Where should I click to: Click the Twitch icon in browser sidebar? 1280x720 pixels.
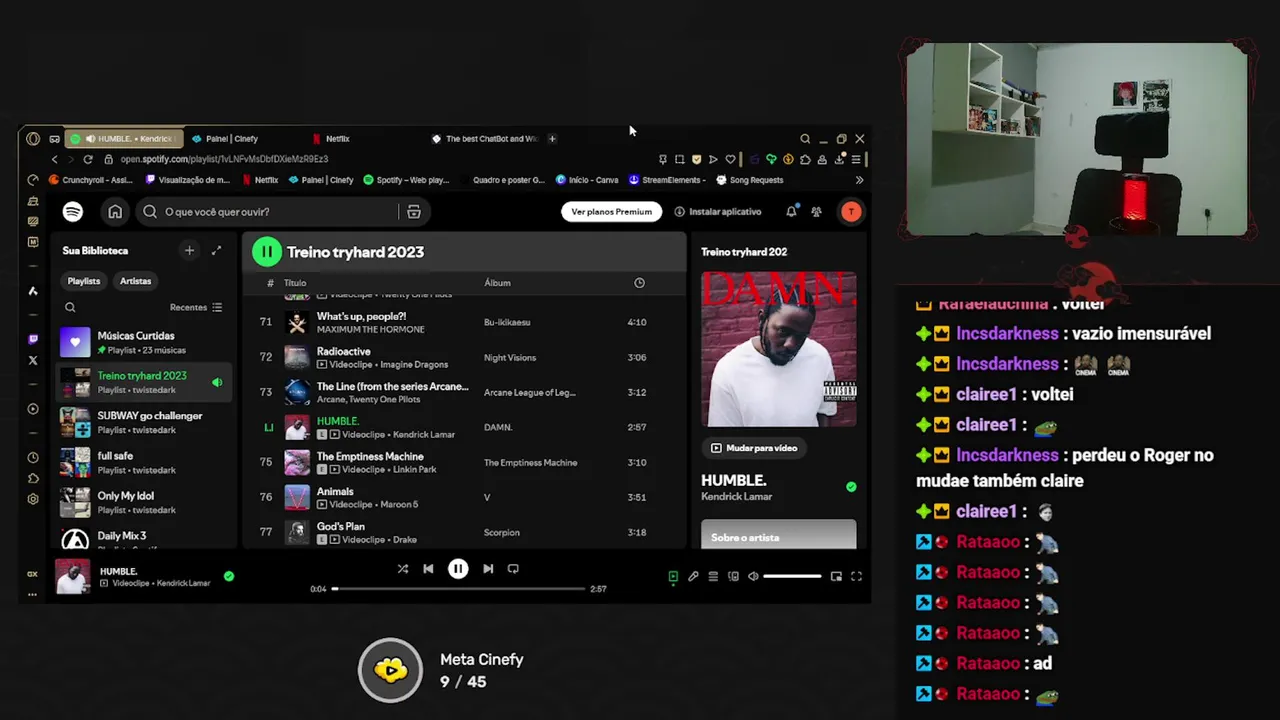[x=33, y=339]
